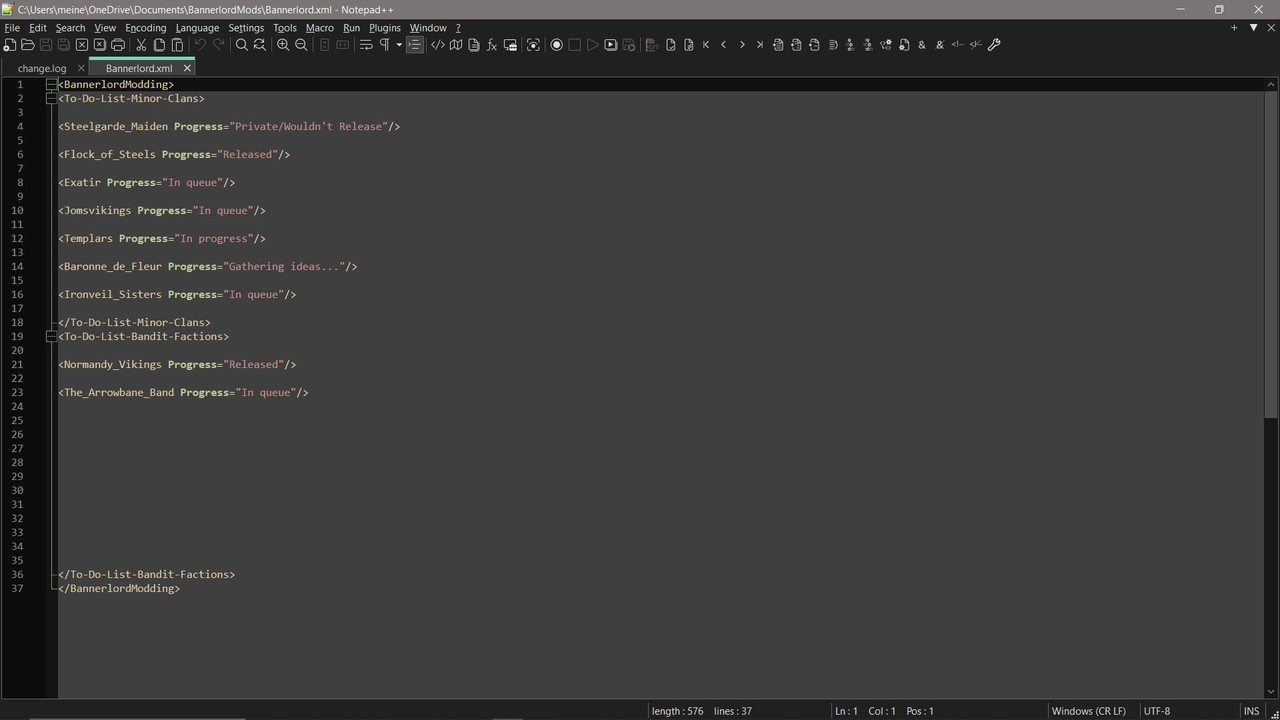Collapse the To-Do-List-Bandit-Factions fold marker
Screen dimensions: 1280x720
click(52, 337)
